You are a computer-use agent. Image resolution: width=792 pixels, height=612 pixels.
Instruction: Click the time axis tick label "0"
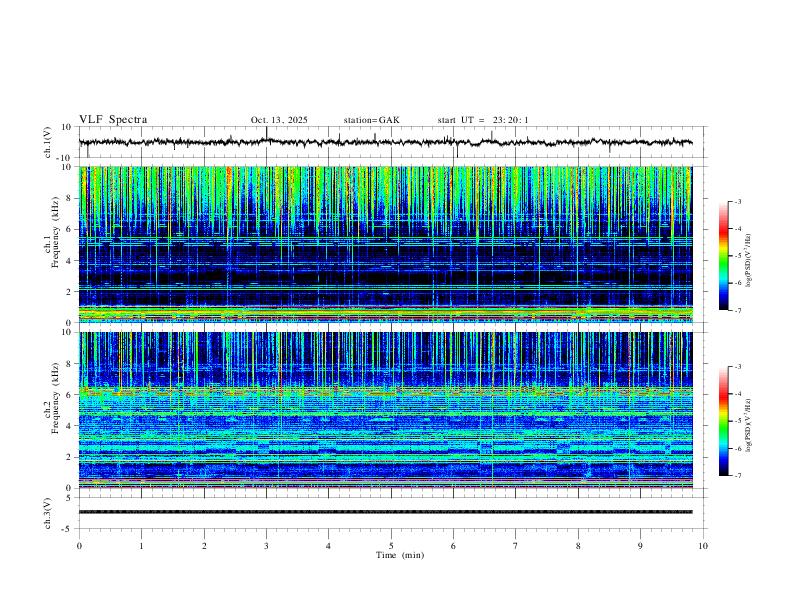(79, 546)
